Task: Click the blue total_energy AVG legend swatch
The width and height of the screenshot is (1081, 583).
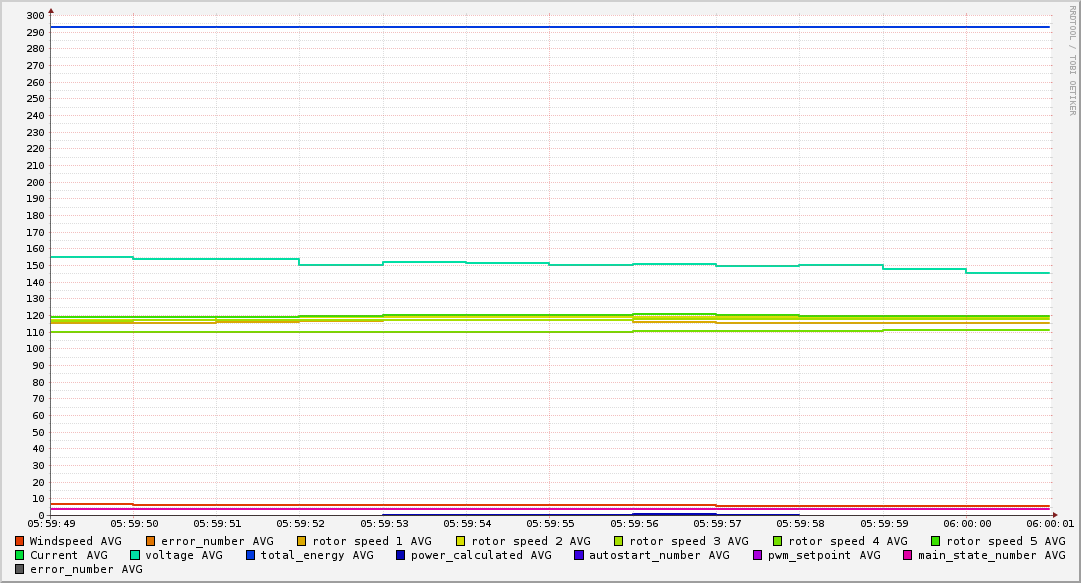Action: tap(251, 555)
